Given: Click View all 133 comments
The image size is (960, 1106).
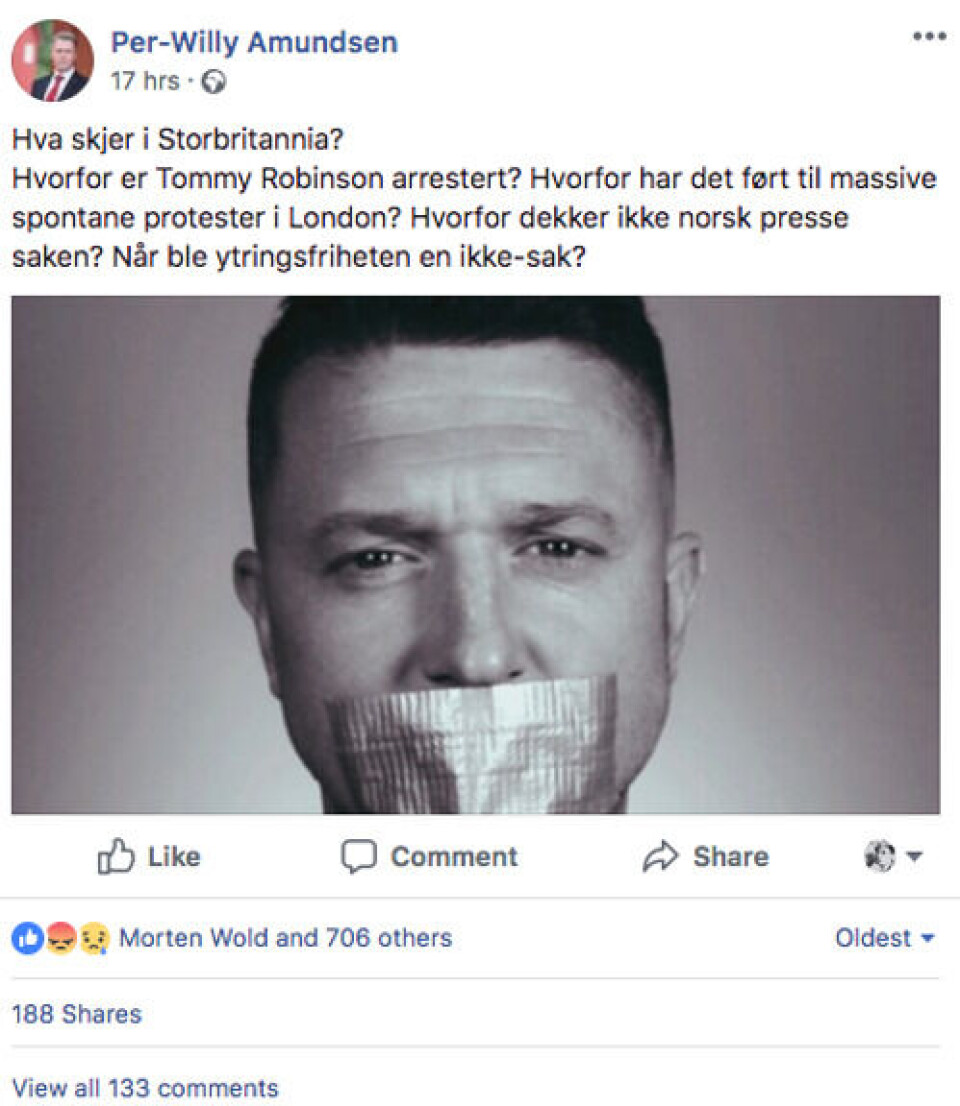Looking at the screenshot, I should (x=145, y=1088).
